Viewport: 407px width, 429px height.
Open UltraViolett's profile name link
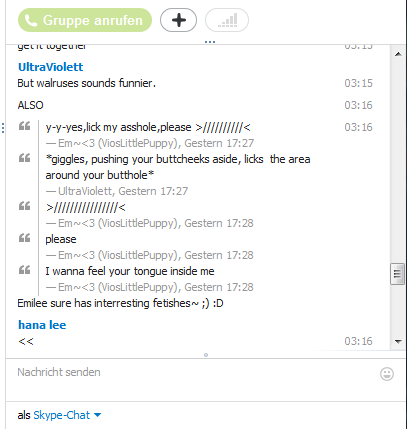(50, 67)
